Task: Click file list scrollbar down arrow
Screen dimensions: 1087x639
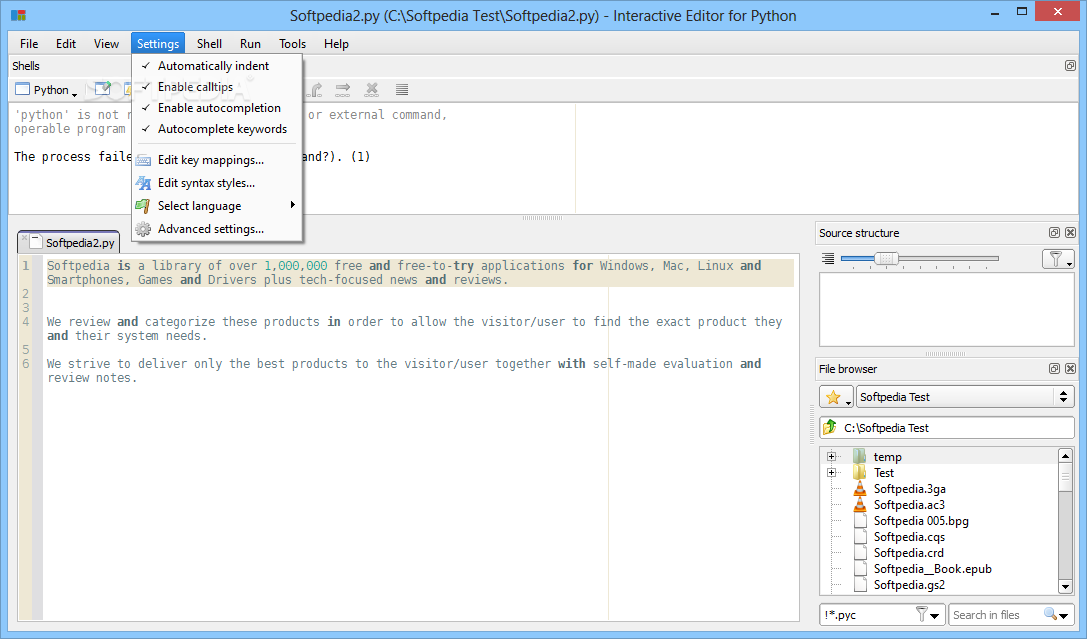Action: point(1066,586)
